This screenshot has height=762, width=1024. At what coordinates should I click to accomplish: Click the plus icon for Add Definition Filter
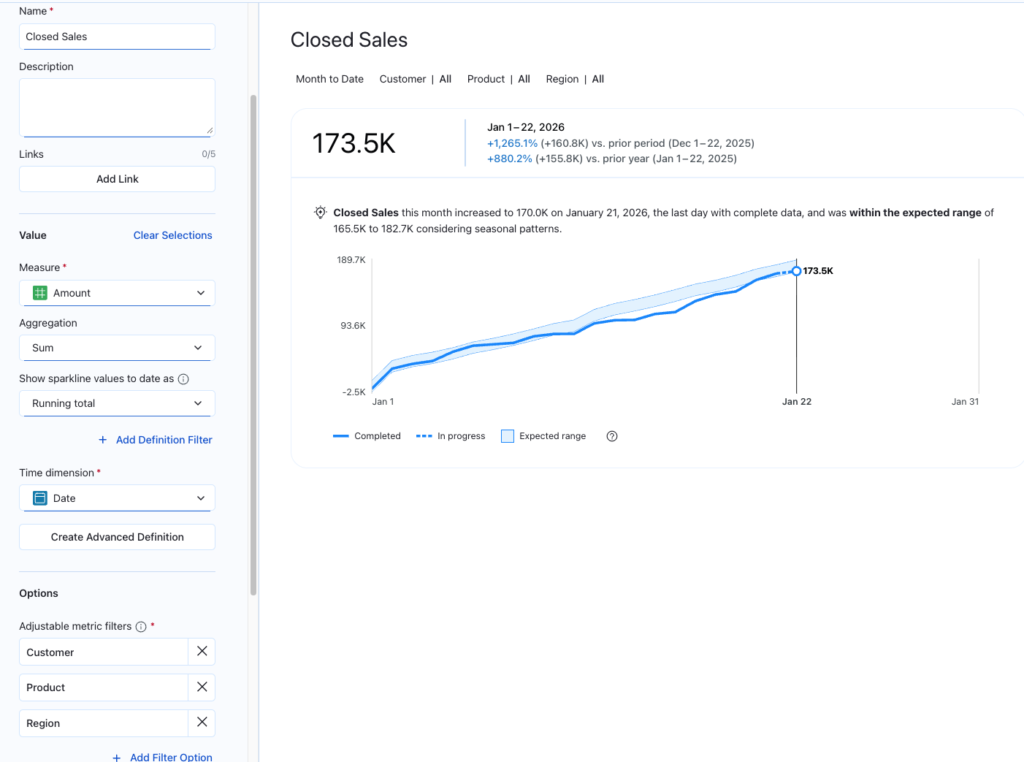click(x=103, y=440)
